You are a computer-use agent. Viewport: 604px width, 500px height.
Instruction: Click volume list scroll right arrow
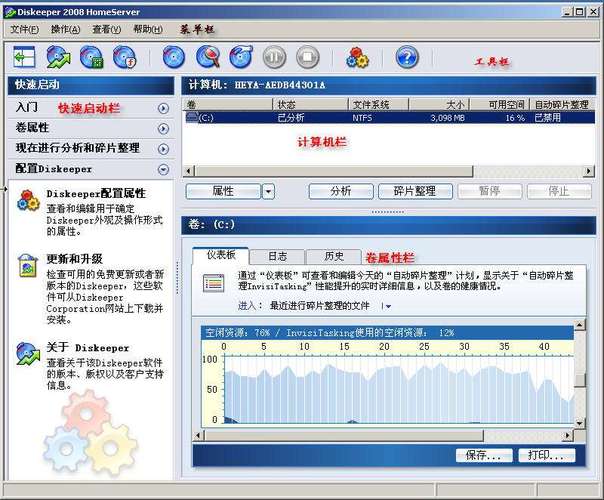[x=589, y=171]
